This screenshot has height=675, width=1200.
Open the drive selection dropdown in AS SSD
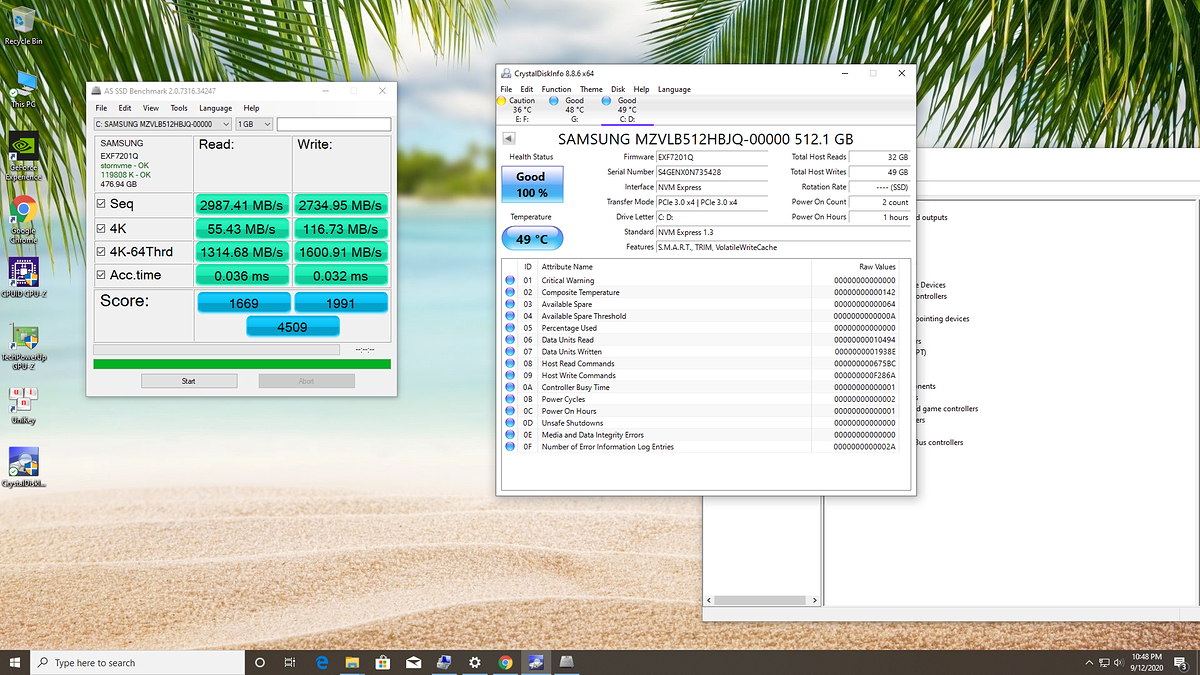pyautogui.click(x=162, y=124)
